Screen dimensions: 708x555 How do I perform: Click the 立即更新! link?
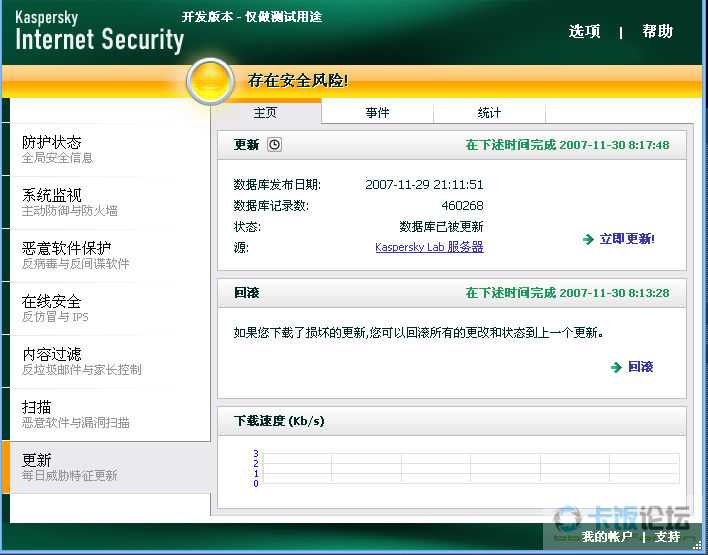point(627,239)
